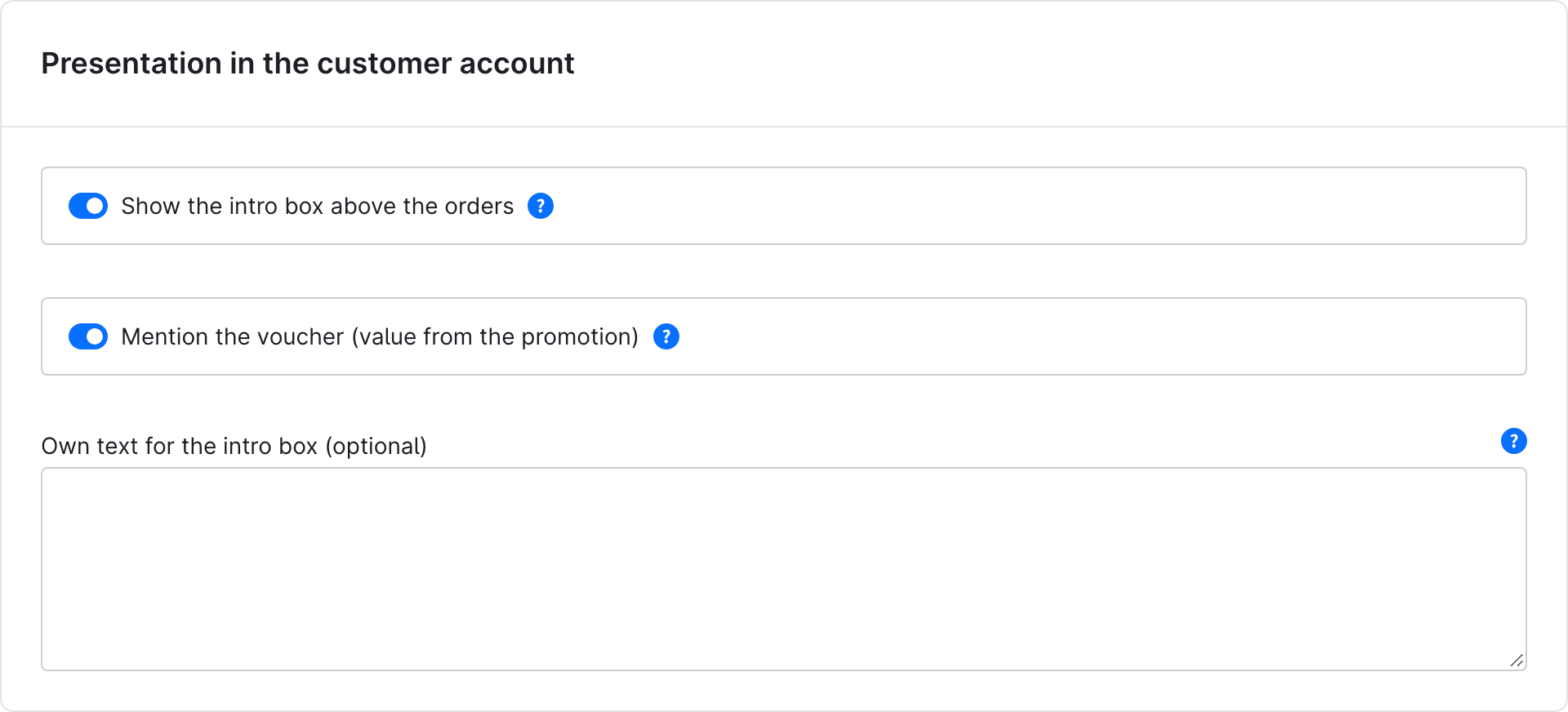This screenshot has width=1568, height=712.
Task: Click 'Mention the voucher (value from the promotion)' label
Action: 380,336
